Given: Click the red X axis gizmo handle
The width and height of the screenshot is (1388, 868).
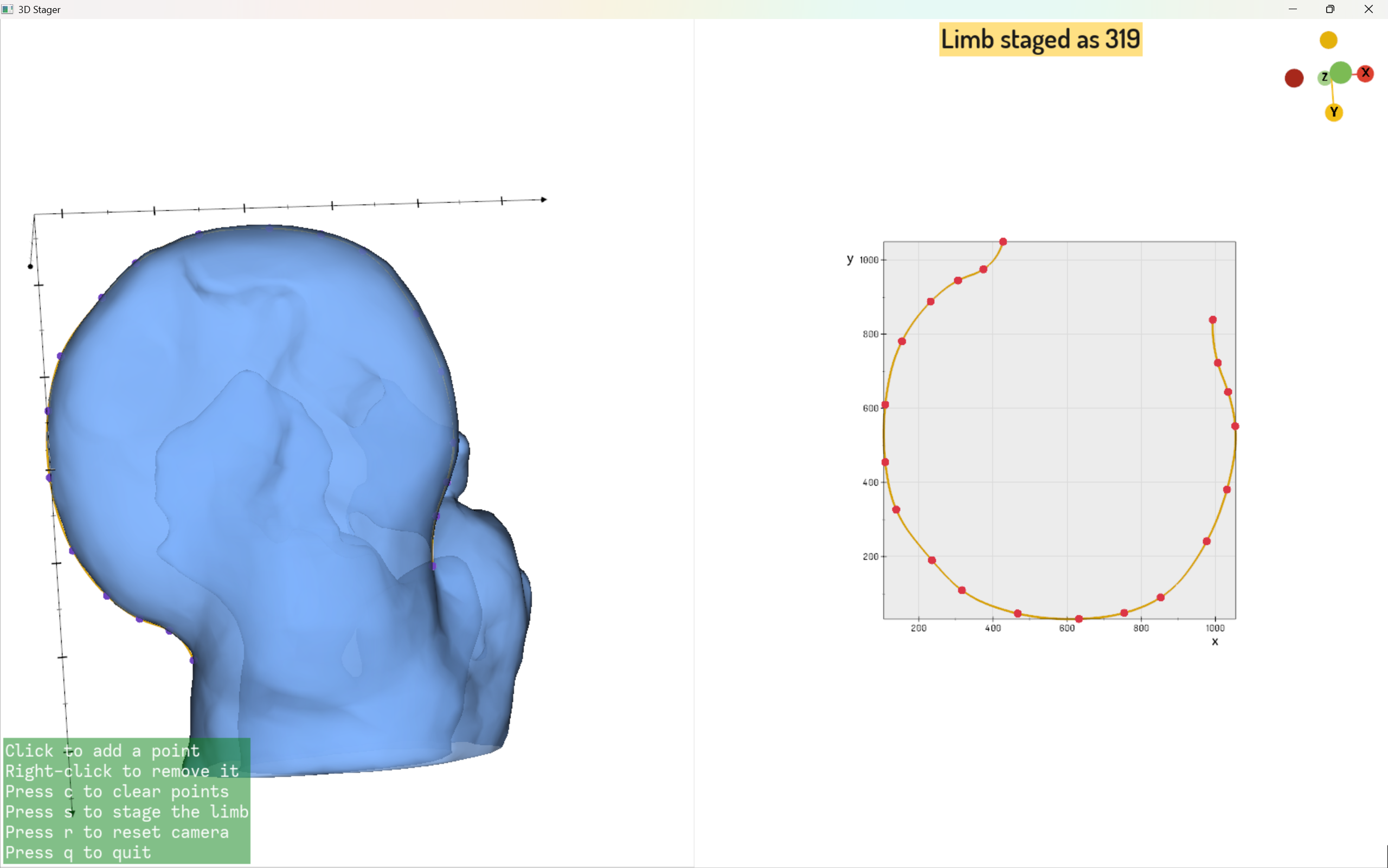Looking at the screenshot, I should 1365,74.
